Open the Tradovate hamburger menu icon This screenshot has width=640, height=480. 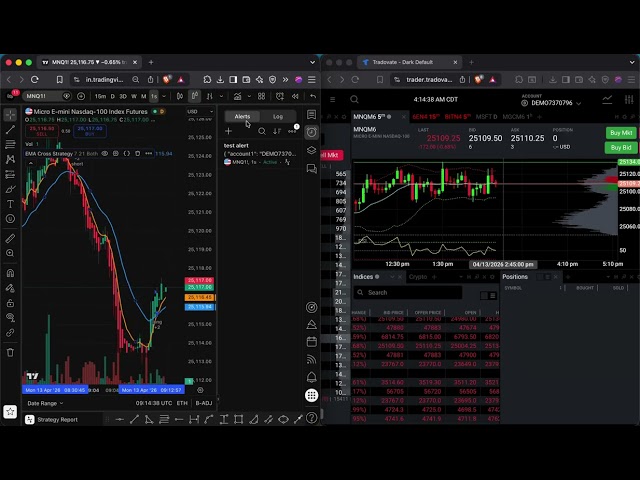333,99
